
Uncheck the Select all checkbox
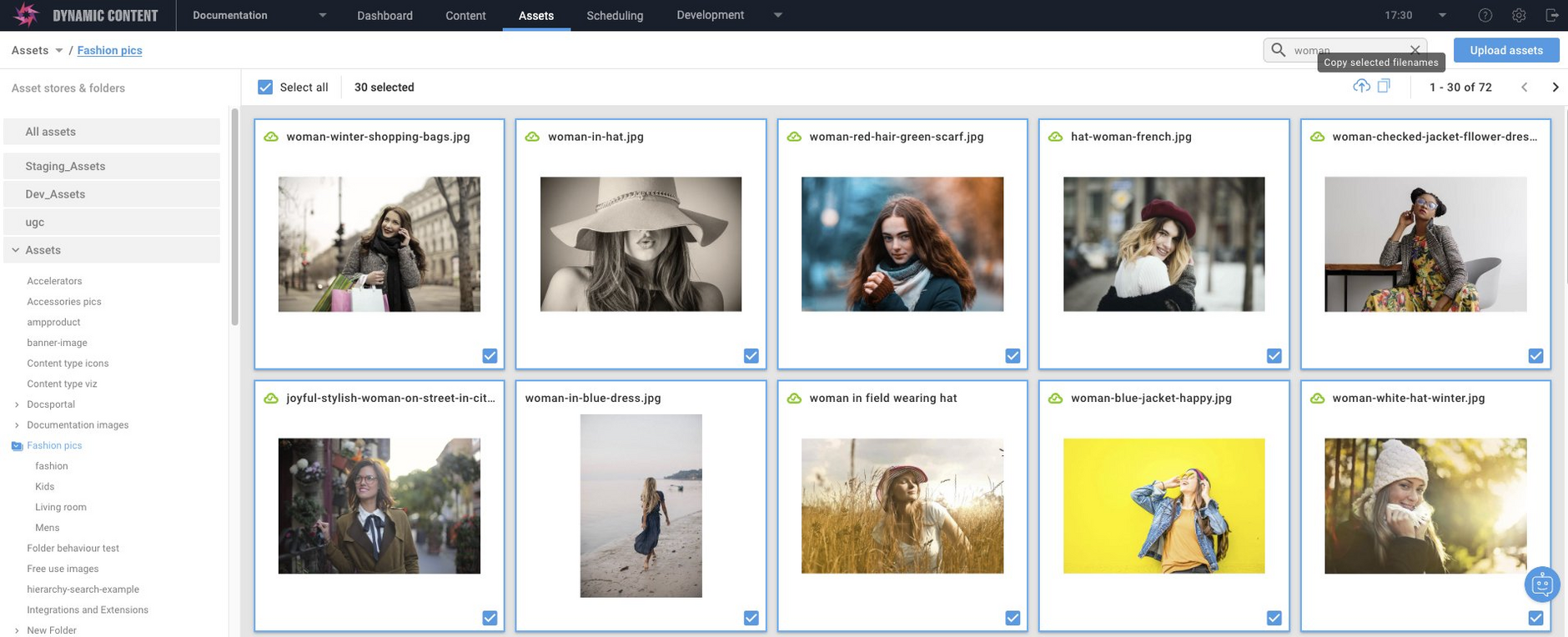(265, 87)
